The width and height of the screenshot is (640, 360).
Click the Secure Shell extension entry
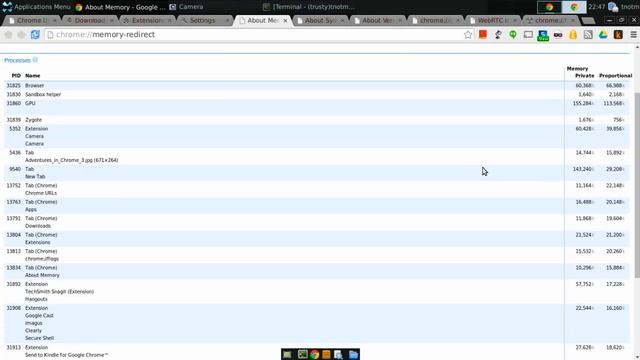(x=40, y=338)
